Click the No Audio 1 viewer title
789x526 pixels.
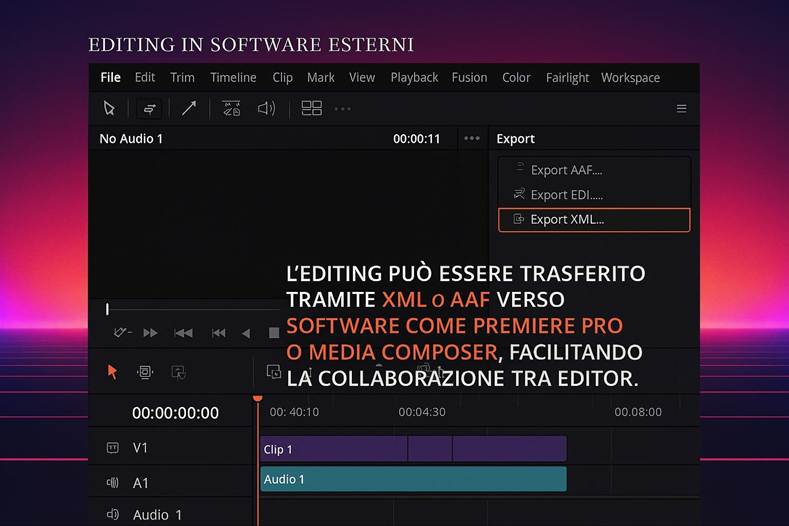131,139
